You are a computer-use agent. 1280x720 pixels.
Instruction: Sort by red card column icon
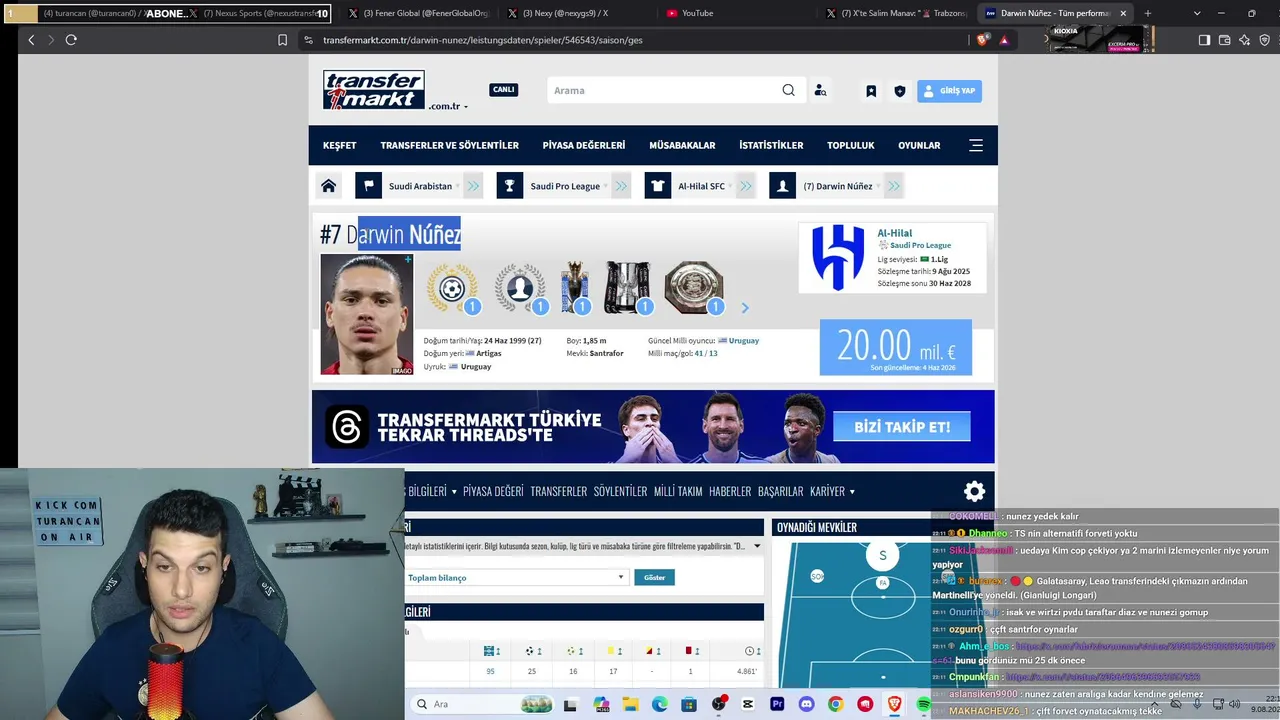(x=691, y=651)
